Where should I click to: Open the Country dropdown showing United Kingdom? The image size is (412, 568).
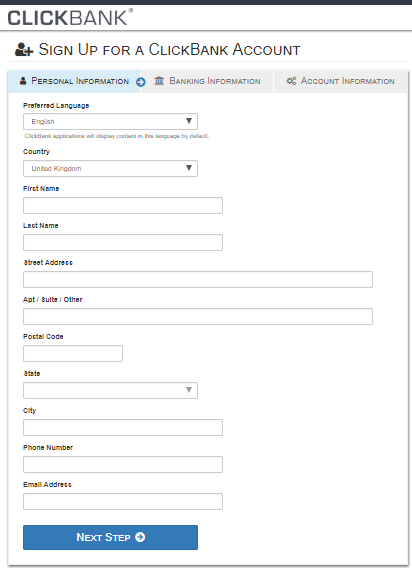(x=110, y=168)
